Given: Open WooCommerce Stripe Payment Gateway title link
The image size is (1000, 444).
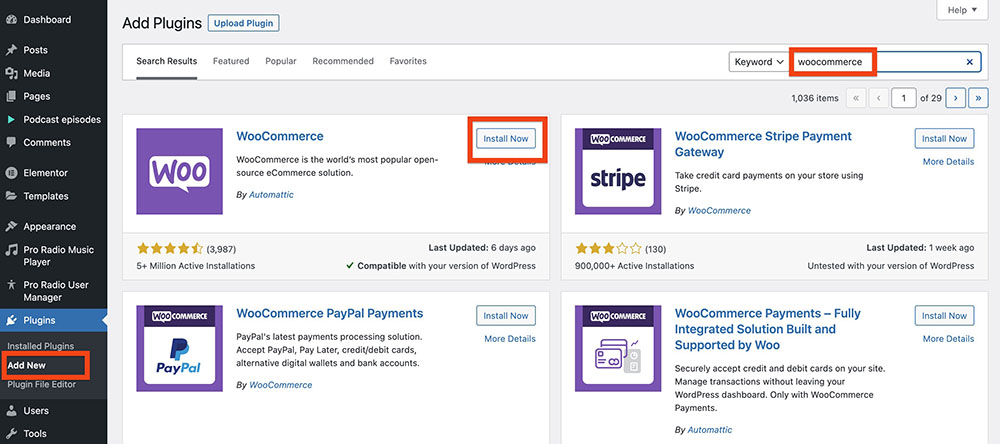Looking at the screenshot, I should [x=763, y=144].
